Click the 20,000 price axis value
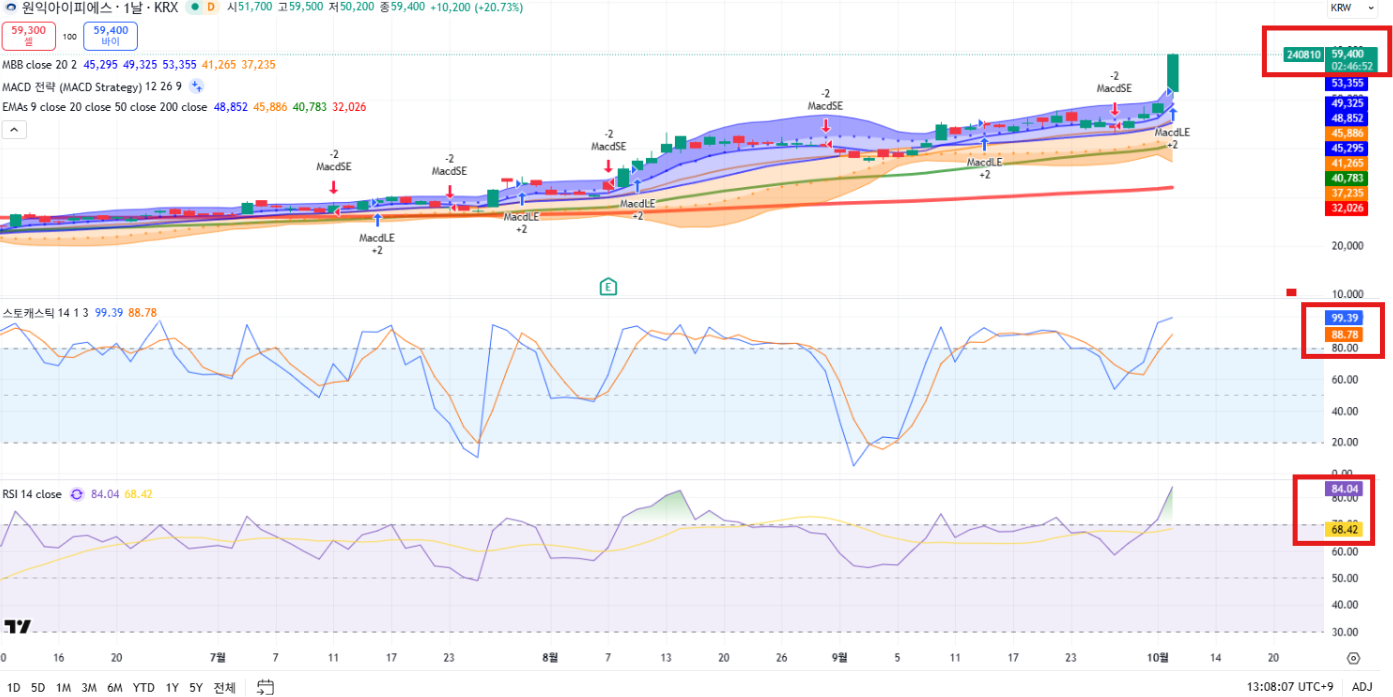The width and height of the screenshot is (1393, 697). [1348, 246]
